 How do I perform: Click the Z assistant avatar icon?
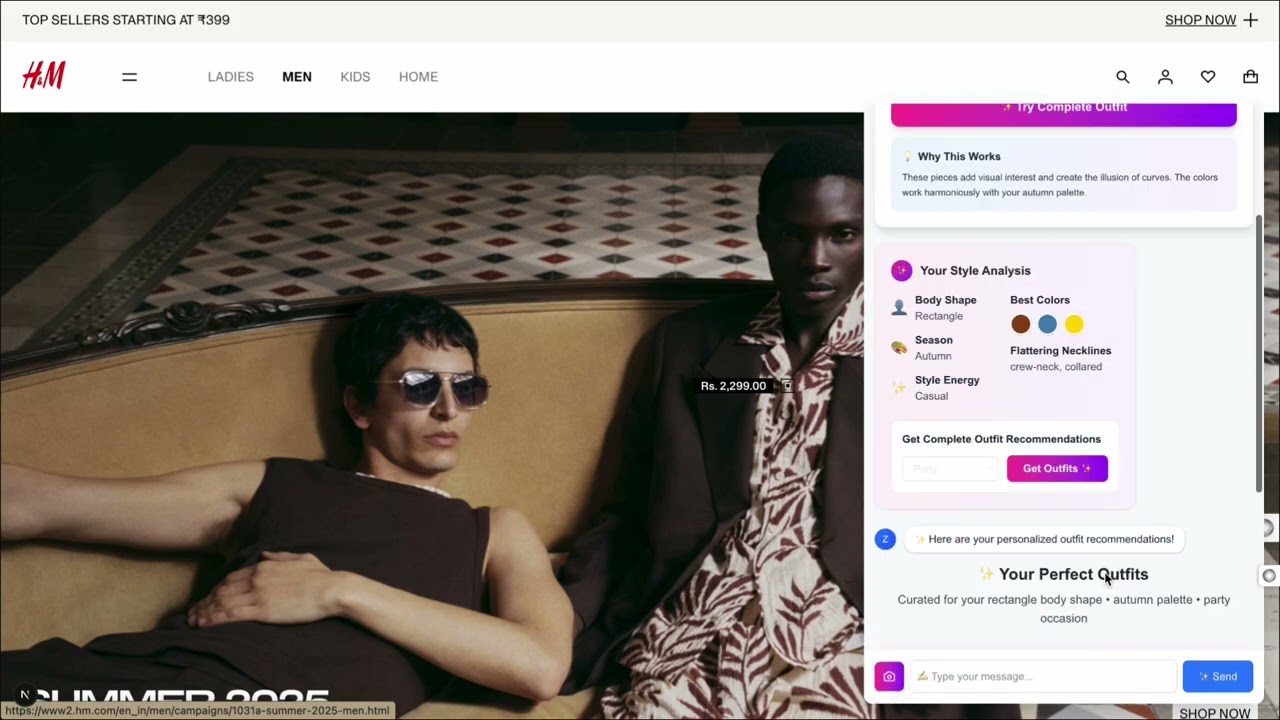pos(885,539)
